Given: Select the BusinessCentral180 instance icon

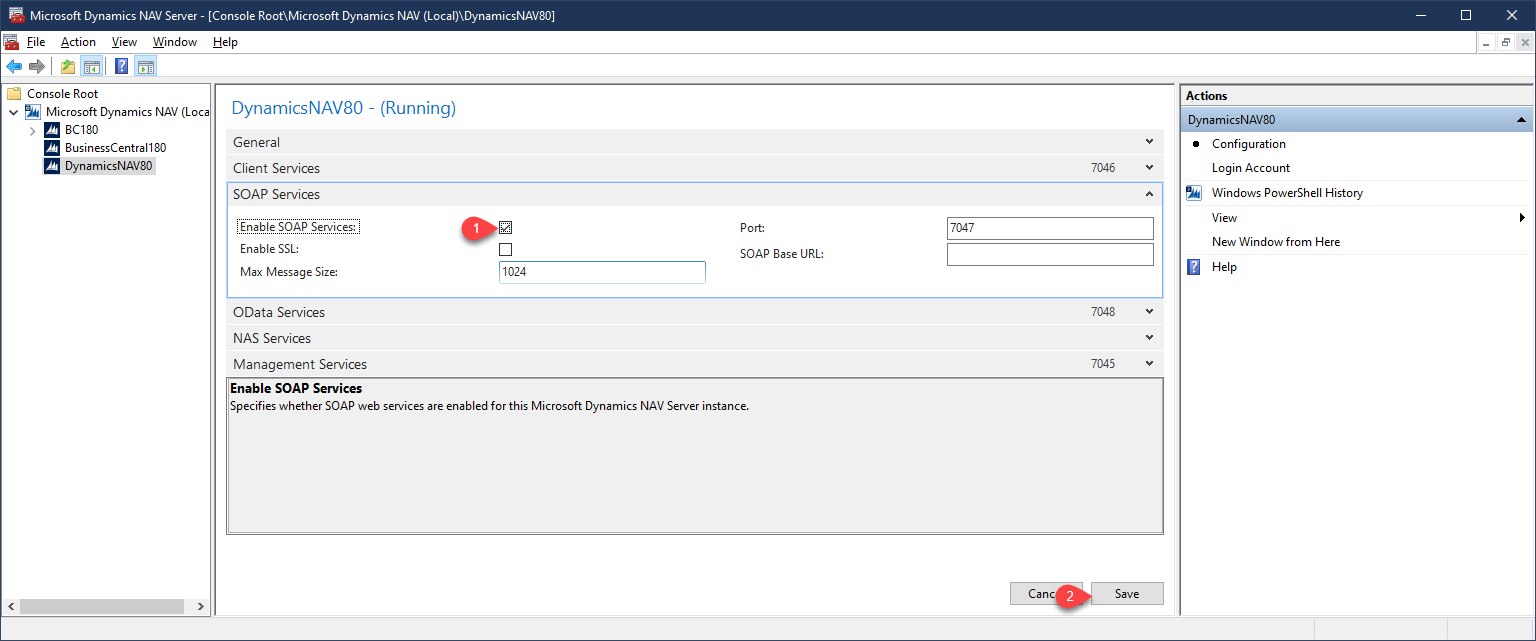Looking at the screenshot, I should [x=52, y=148].
